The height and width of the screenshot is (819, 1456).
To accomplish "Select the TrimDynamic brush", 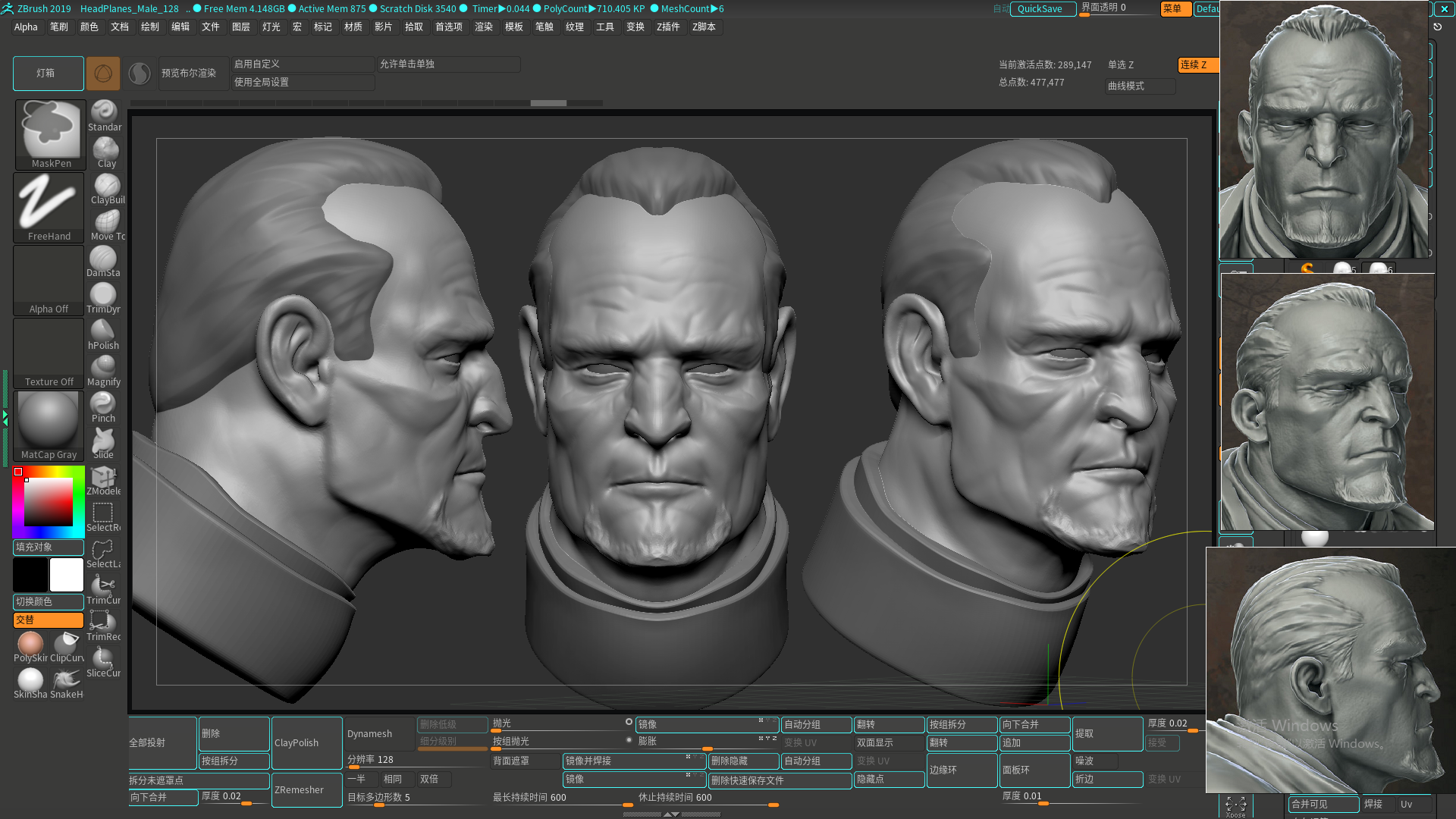I will click(x=103, y=299).
